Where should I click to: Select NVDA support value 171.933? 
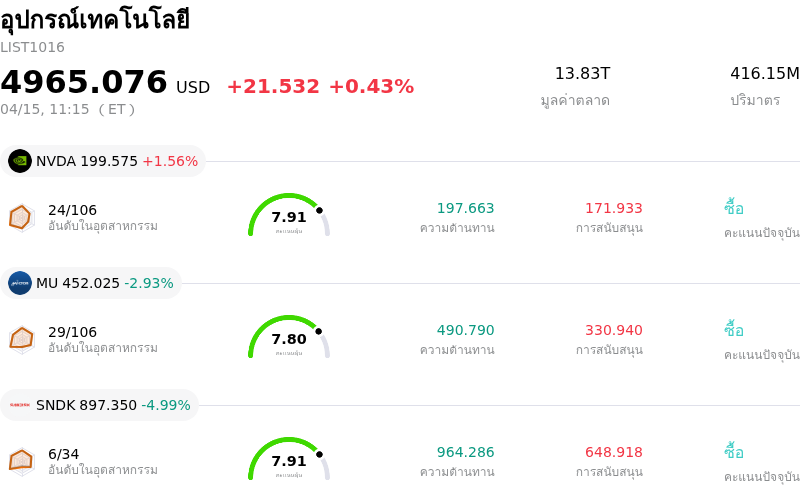tap(613, 208)
